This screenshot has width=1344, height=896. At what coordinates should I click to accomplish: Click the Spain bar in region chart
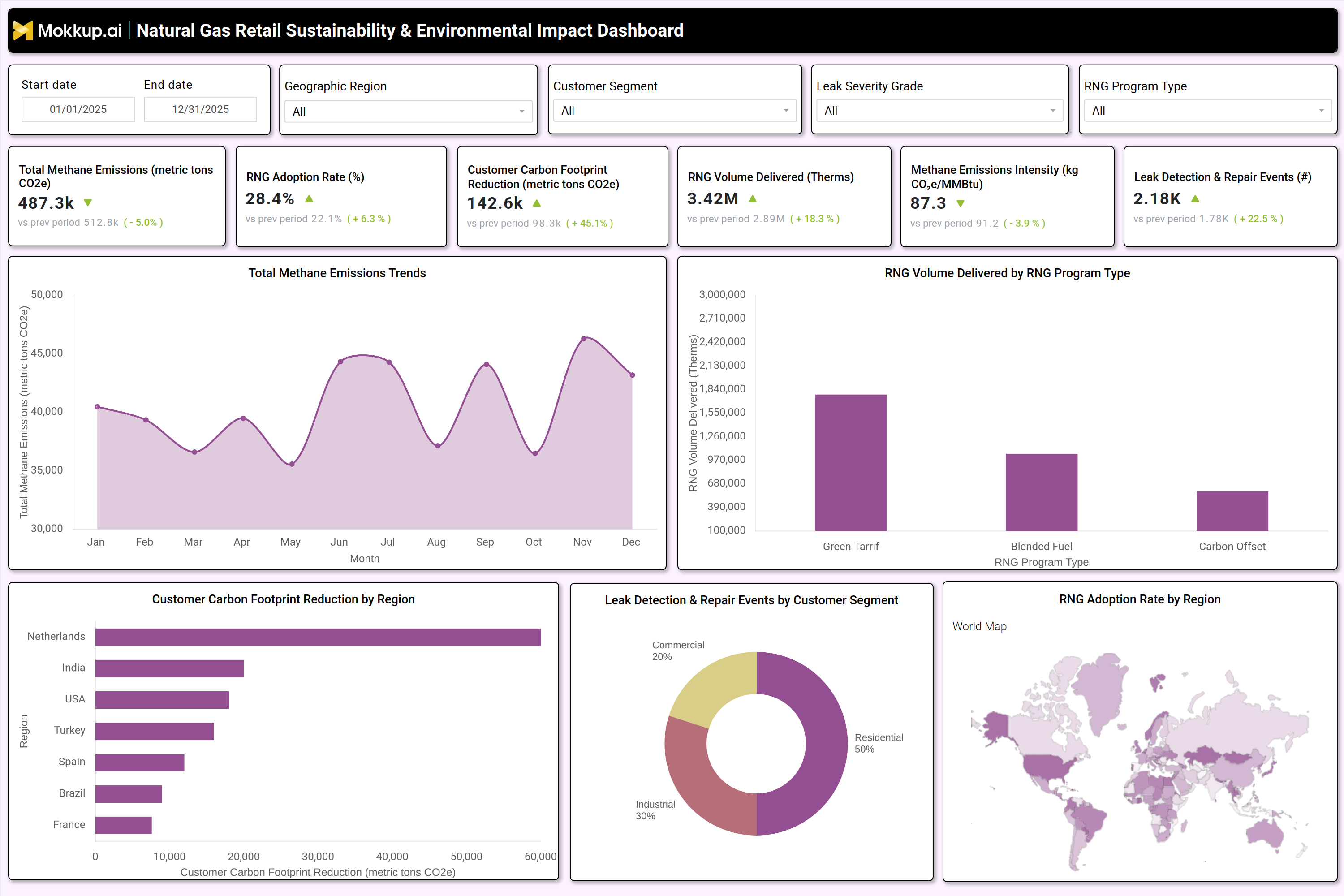click(x=140, y=763)
